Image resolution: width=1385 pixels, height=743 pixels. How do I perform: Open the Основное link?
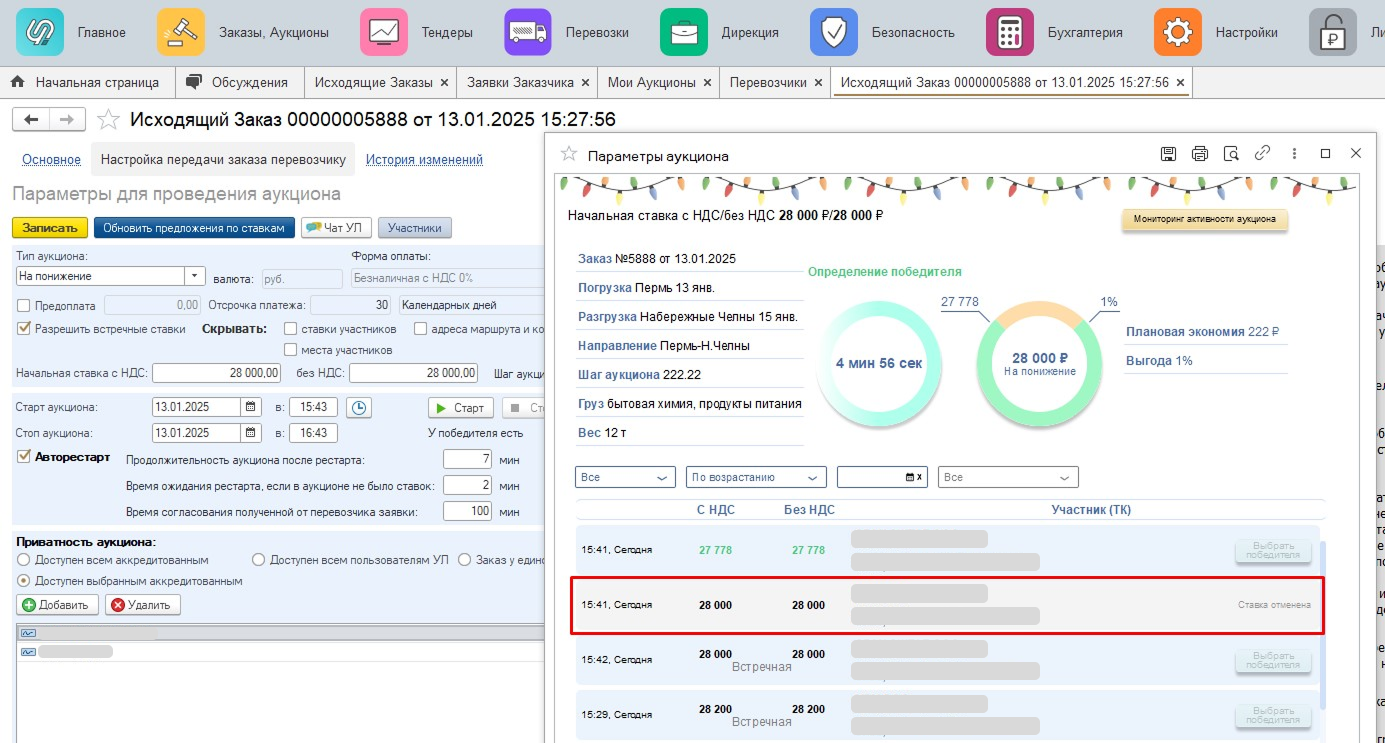tap(51, 159)
